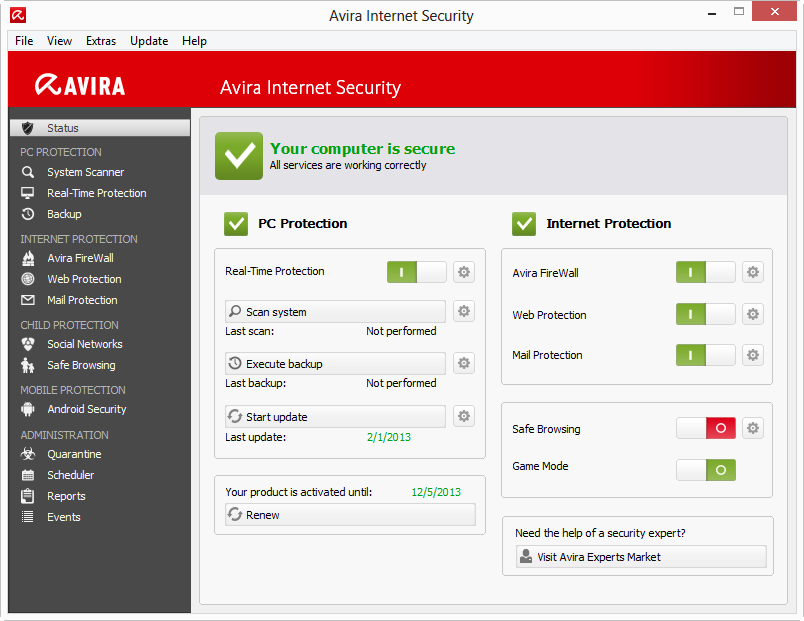Image resolution: width=804 pixels, height=621 pixels.
Task: Click the gear icon beside Real-Time Protection toggle
Action: [464, 272]
